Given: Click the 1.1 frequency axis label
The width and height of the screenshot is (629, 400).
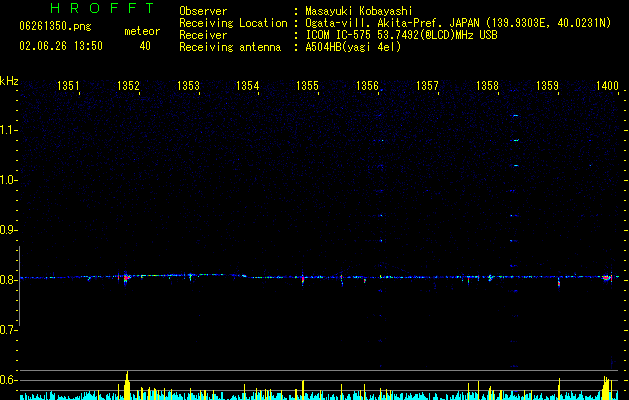Looking at the screenshot, I should [8, 130].
